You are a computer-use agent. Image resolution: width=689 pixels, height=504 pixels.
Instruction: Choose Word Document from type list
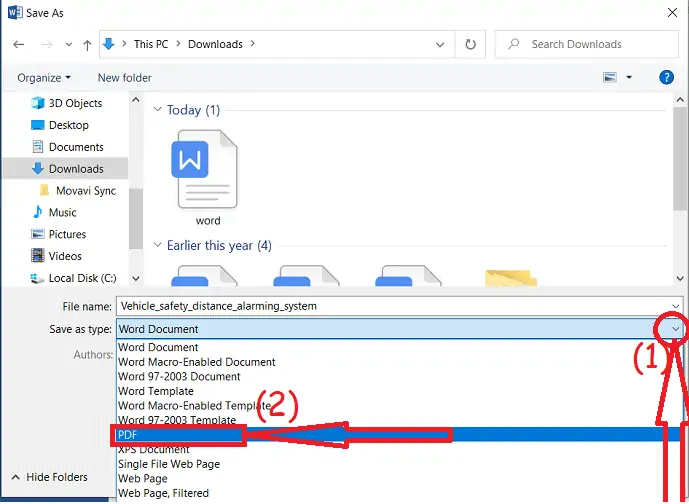point(400,347)
